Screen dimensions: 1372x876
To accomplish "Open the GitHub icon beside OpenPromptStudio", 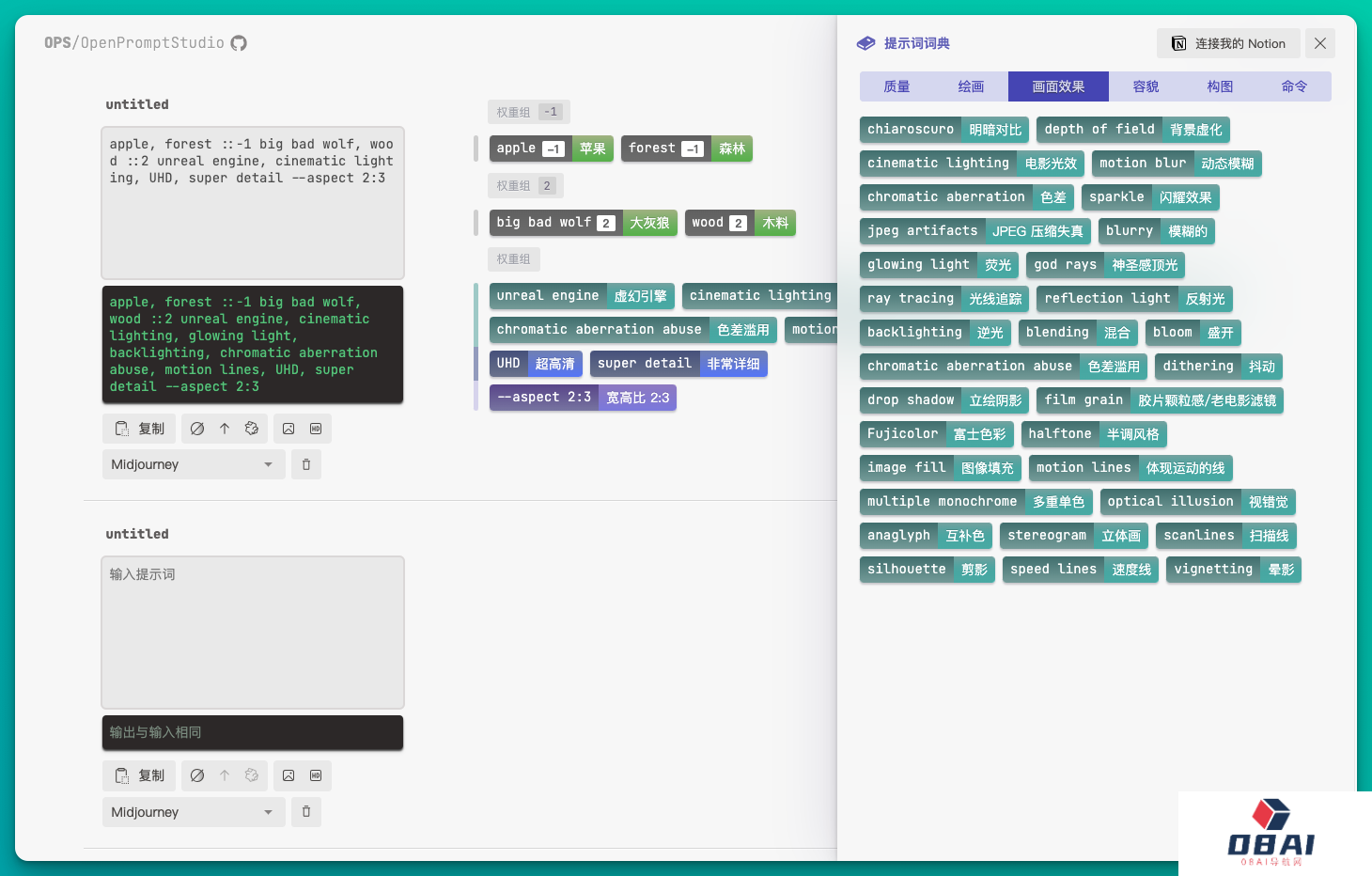I will (x=239, y=43).
